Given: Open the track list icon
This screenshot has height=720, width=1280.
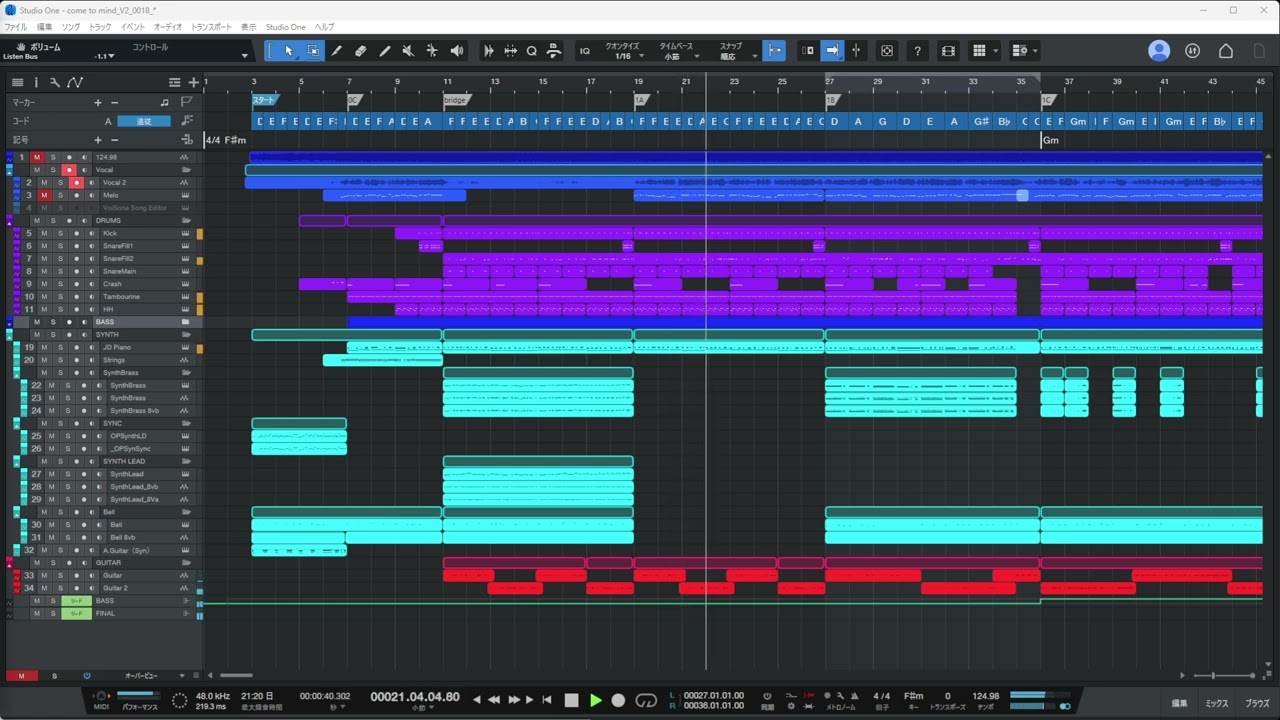Looking at the screenshot, I should tap(17, 83).
